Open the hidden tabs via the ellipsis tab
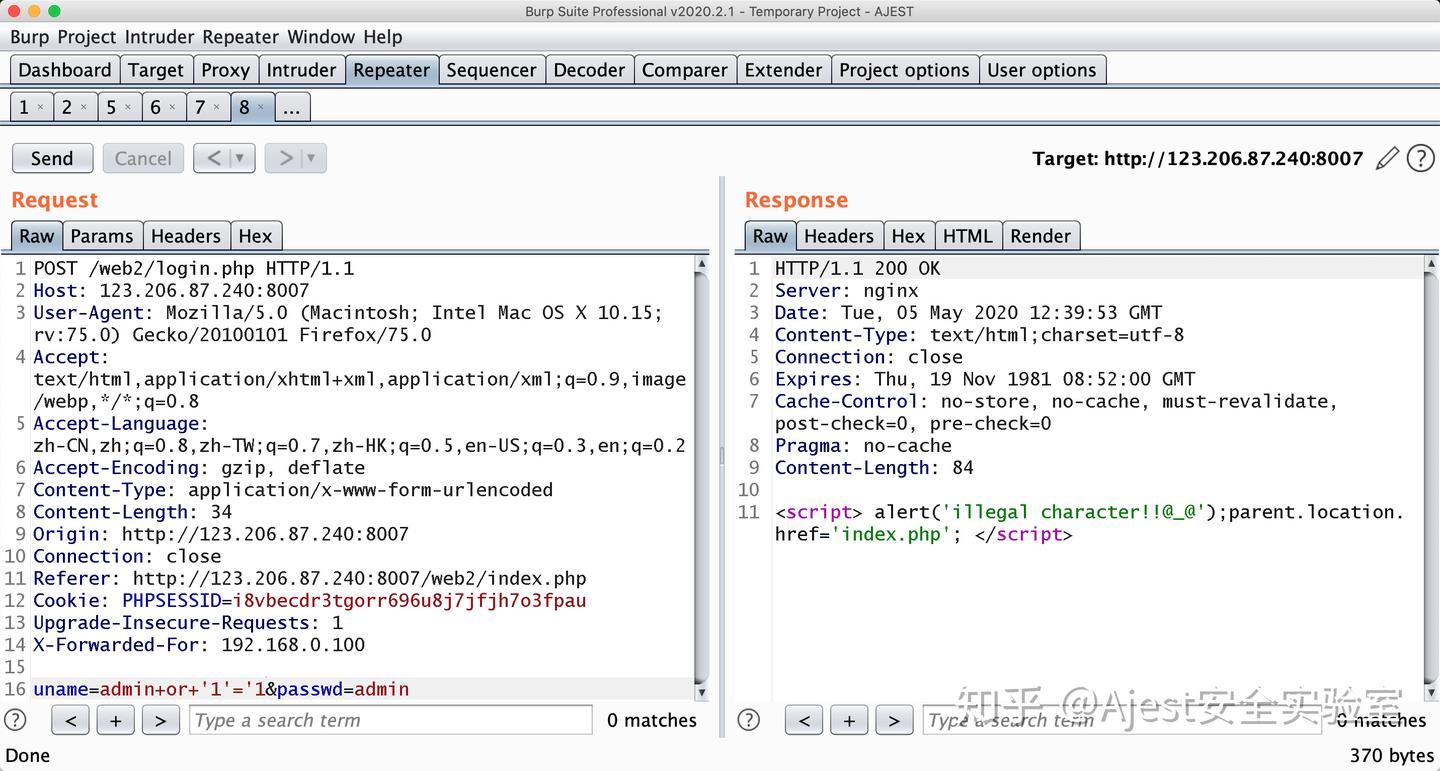 coord(292,106)
